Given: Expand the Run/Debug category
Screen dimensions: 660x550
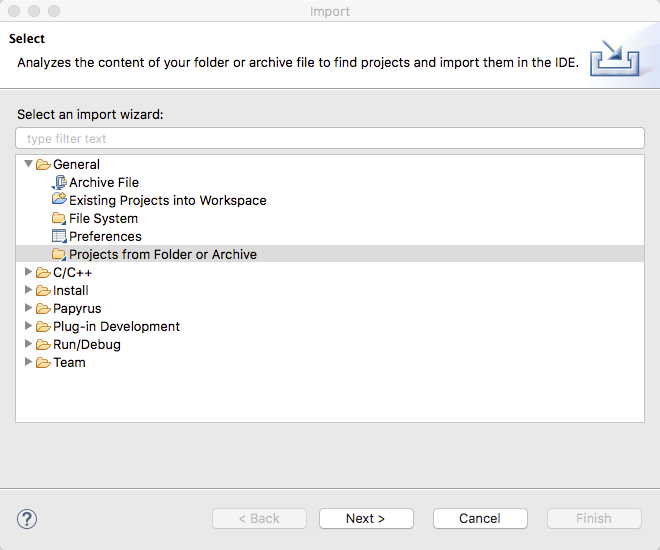Looking at the screenshot, I should (x=28, y=344).
